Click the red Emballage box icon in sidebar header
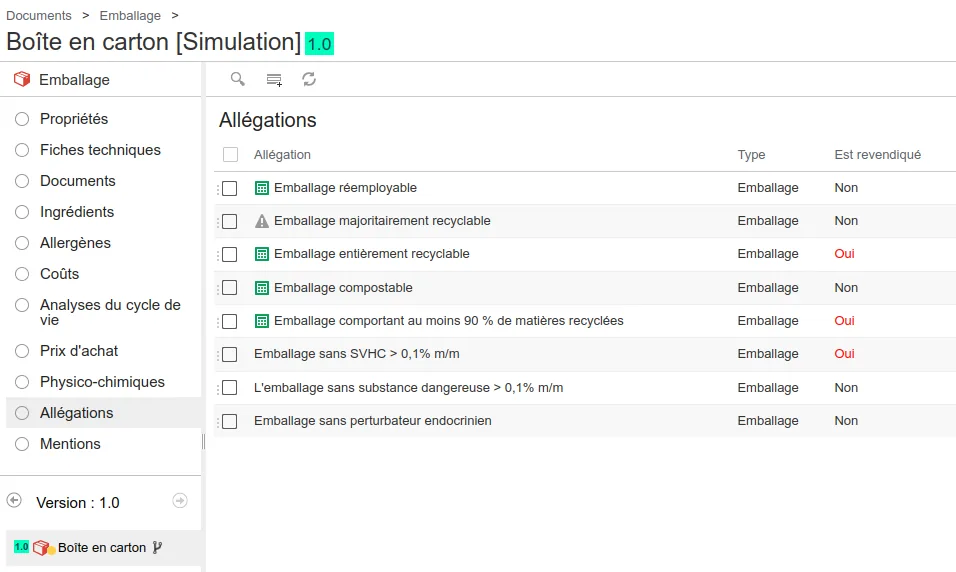 (22, 79)
